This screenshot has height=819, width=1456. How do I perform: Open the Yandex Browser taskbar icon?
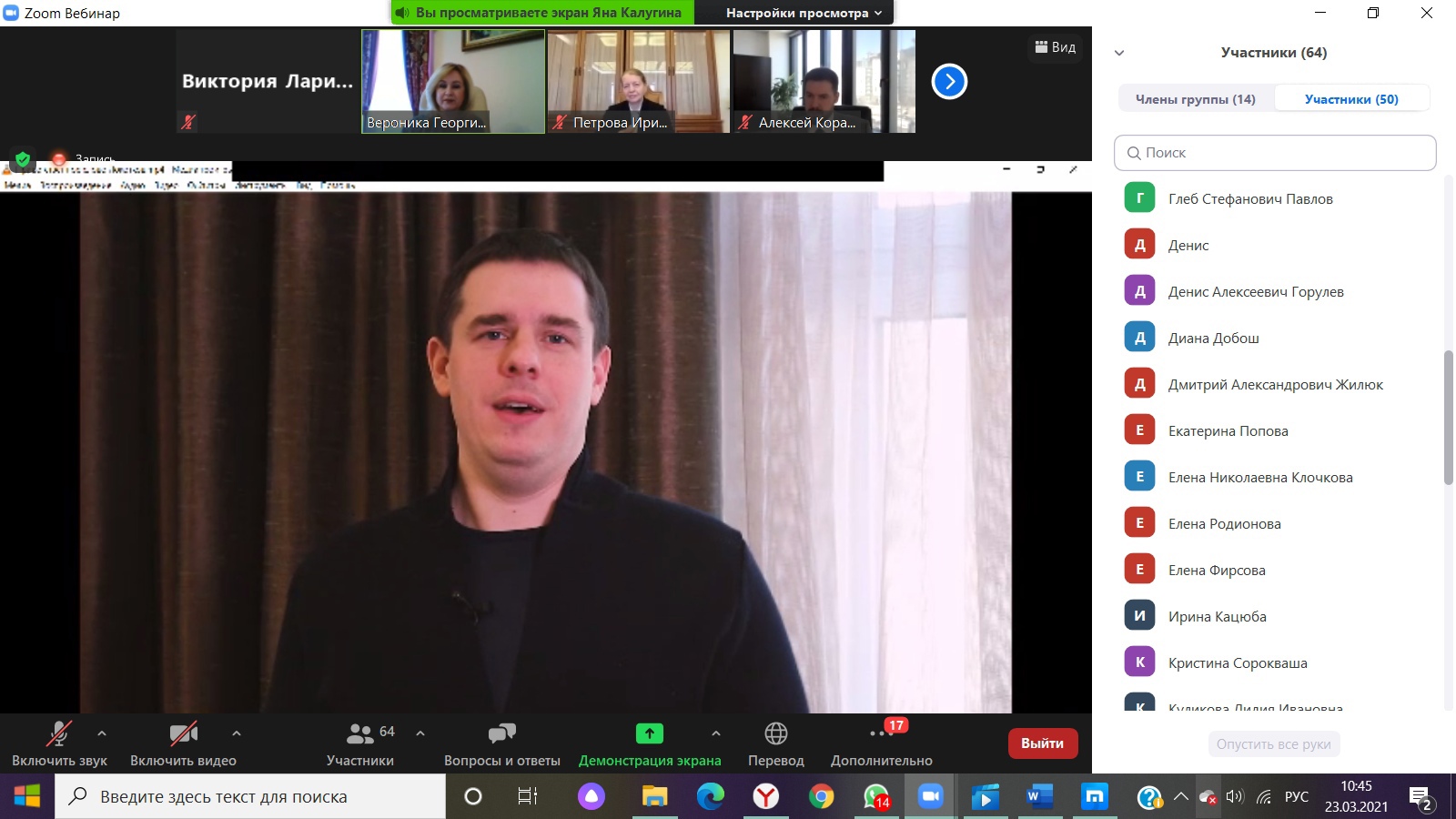coord(766,797)
